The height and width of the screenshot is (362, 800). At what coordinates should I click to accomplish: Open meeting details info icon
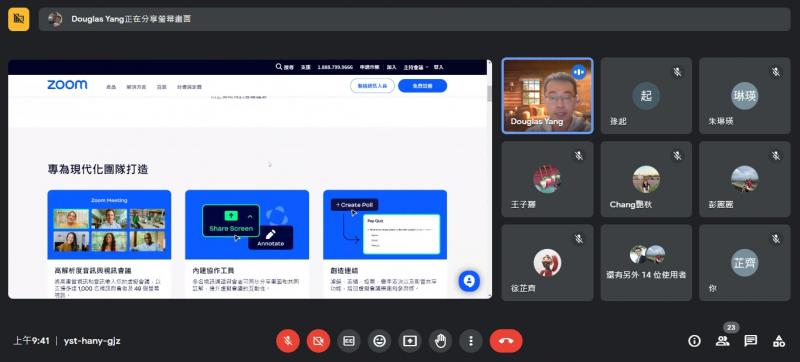694,341
